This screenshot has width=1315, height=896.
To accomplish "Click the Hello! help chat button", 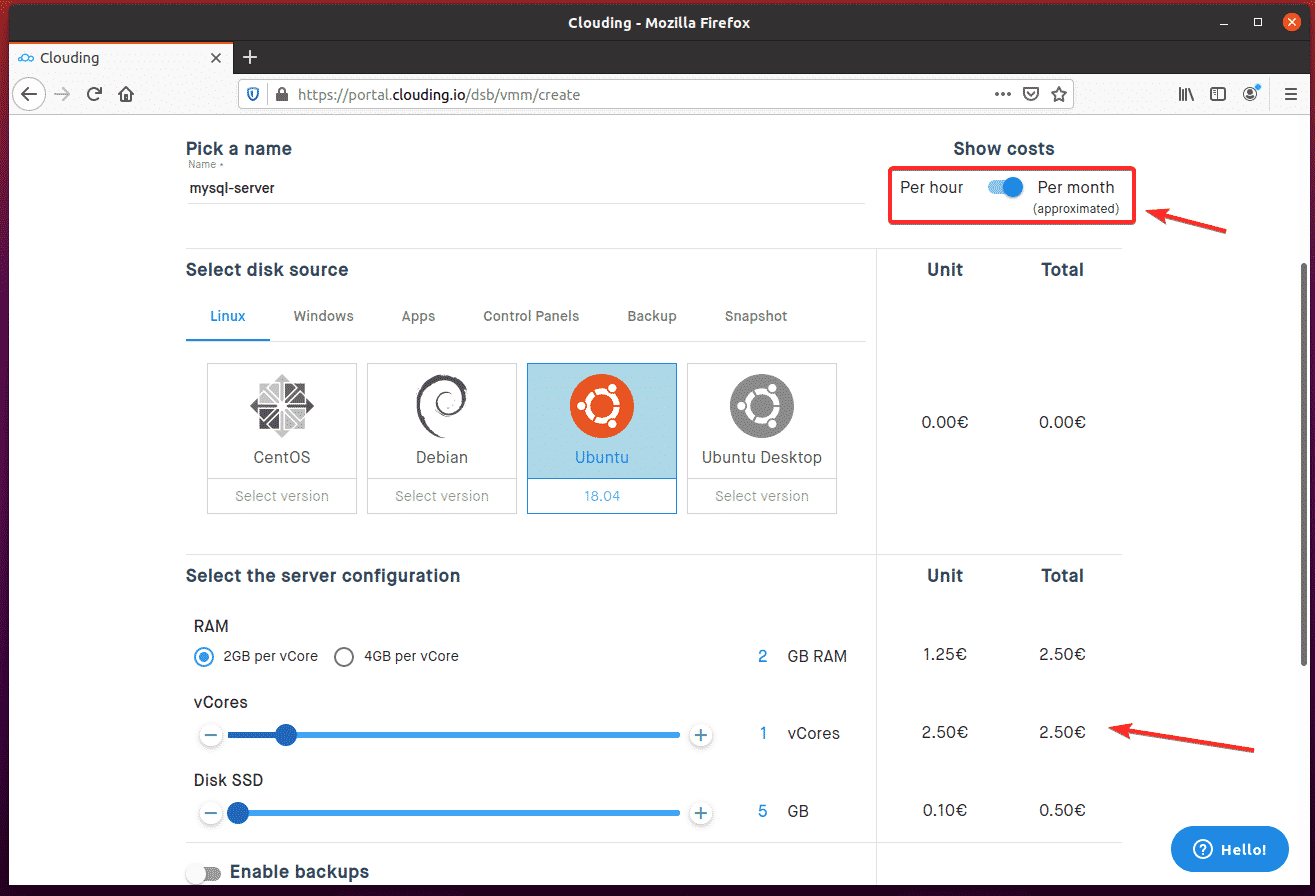I will (x=1229, y=849).
